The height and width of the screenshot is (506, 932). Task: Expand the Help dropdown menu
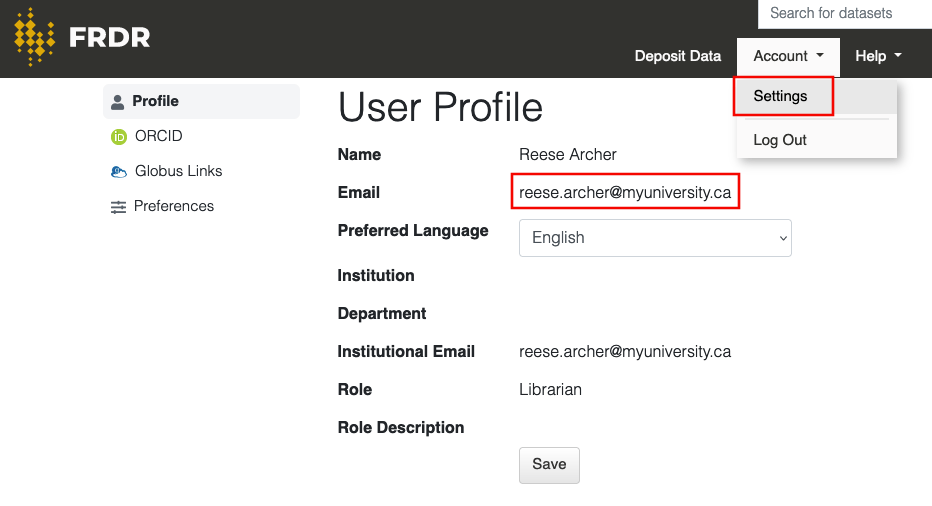(878, 56)
